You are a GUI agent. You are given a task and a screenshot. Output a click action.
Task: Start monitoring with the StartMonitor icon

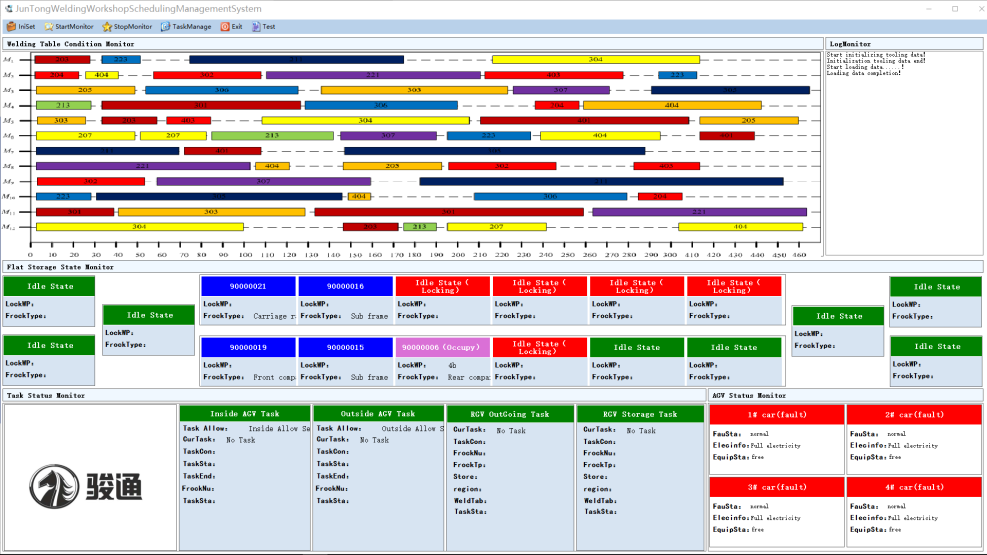[49, 27]
